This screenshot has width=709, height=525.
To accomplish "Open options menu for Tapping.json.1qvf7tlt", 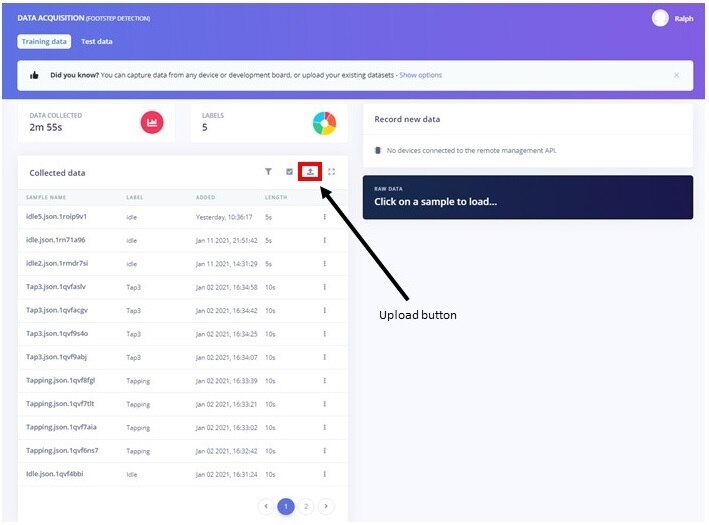I will coord(325,404).
